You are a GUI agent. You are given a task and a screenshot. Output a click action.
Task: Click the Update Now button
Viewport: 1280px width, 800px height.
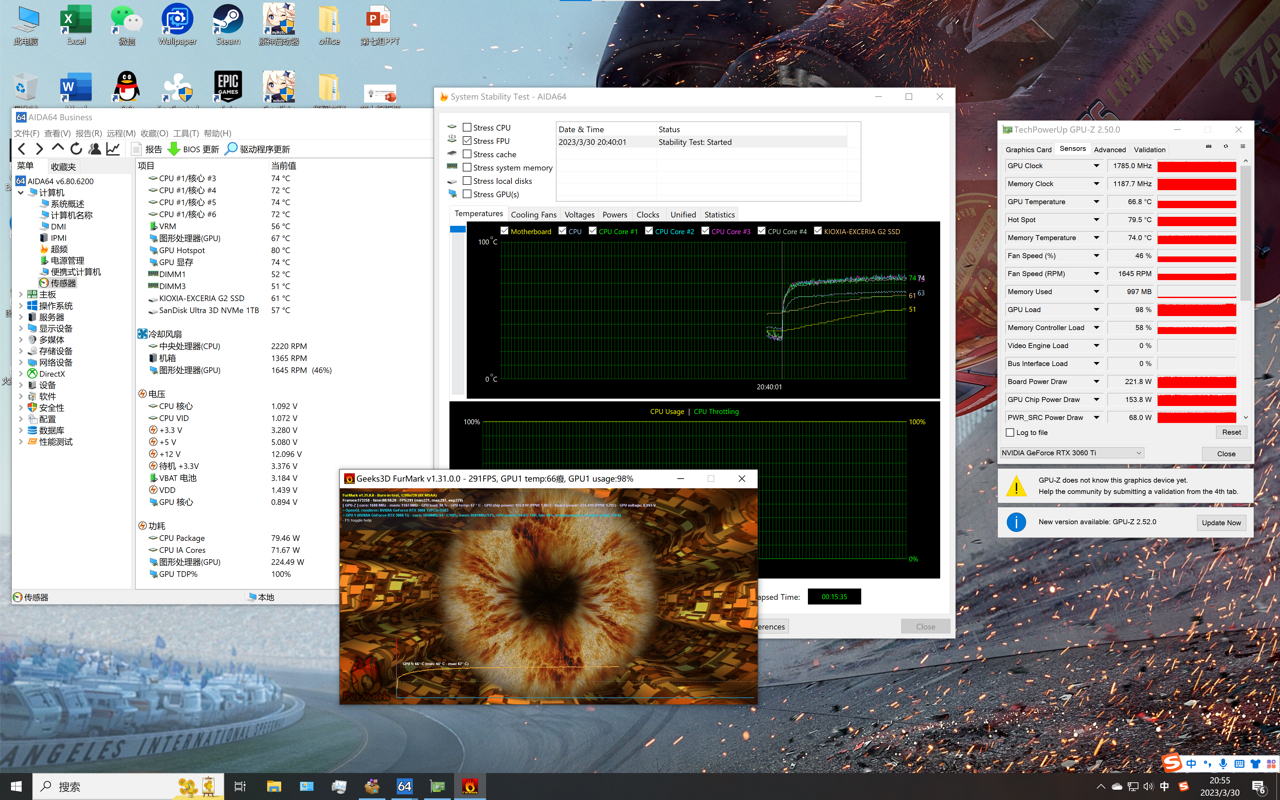click(1220, 523)
